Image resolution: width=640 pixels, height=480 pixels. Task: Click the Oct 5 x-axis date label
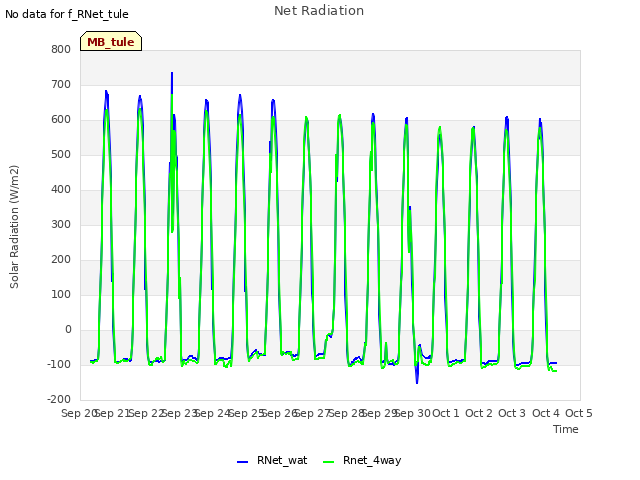[x=579, y=413]
